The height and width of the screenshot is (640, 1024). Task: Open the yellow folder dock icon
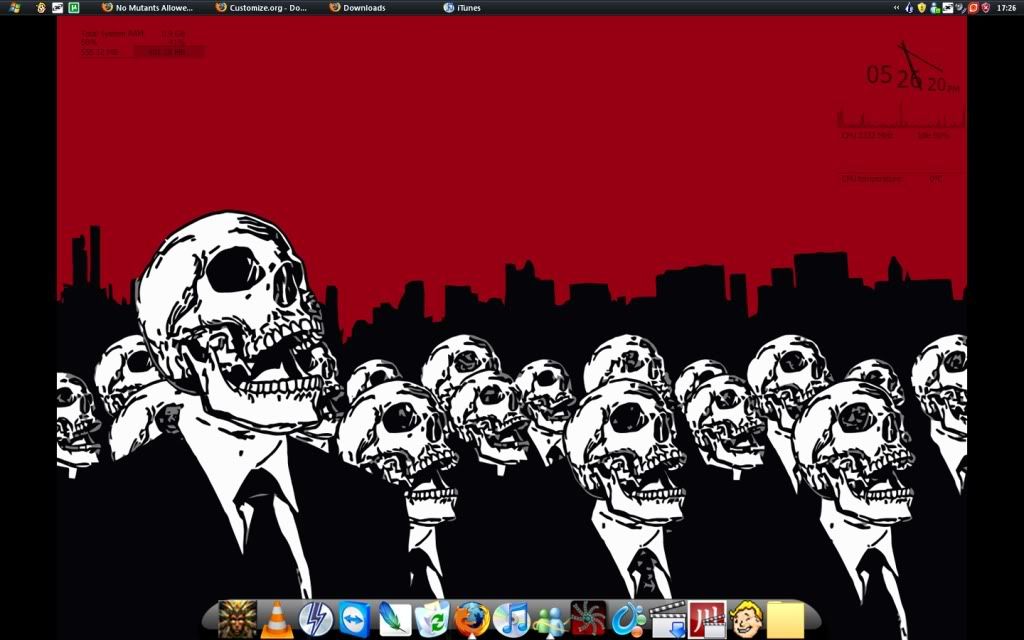click(x=785, y=619)
